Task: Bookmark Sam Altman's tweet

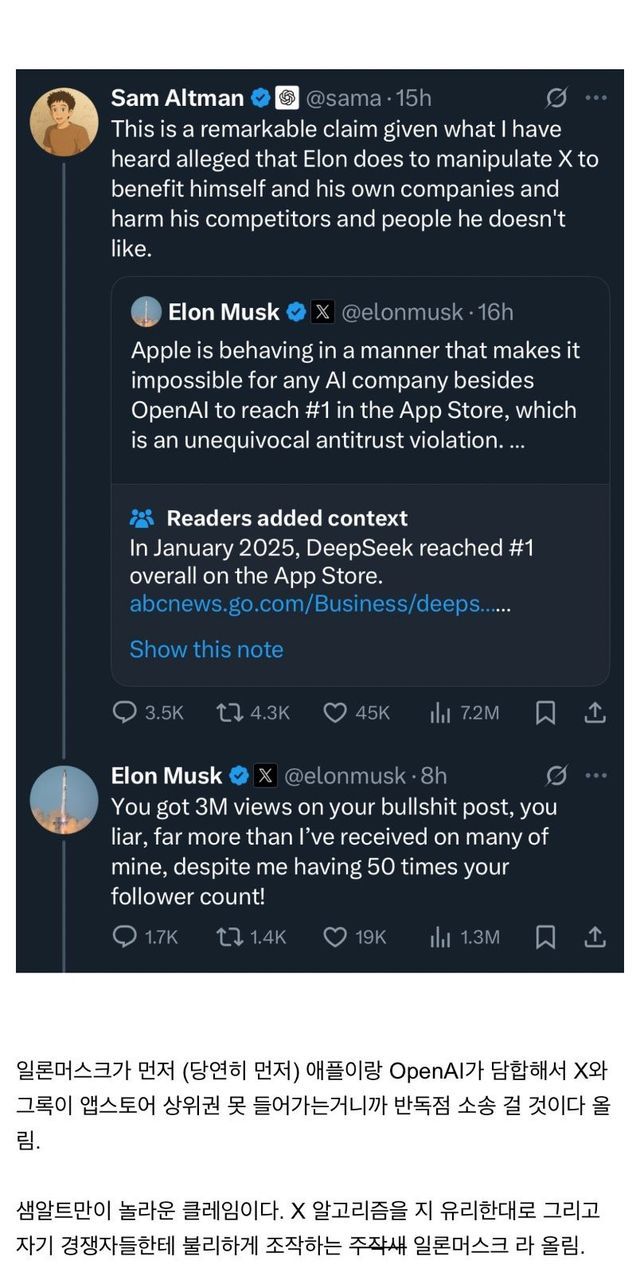Action: point(546,713)
